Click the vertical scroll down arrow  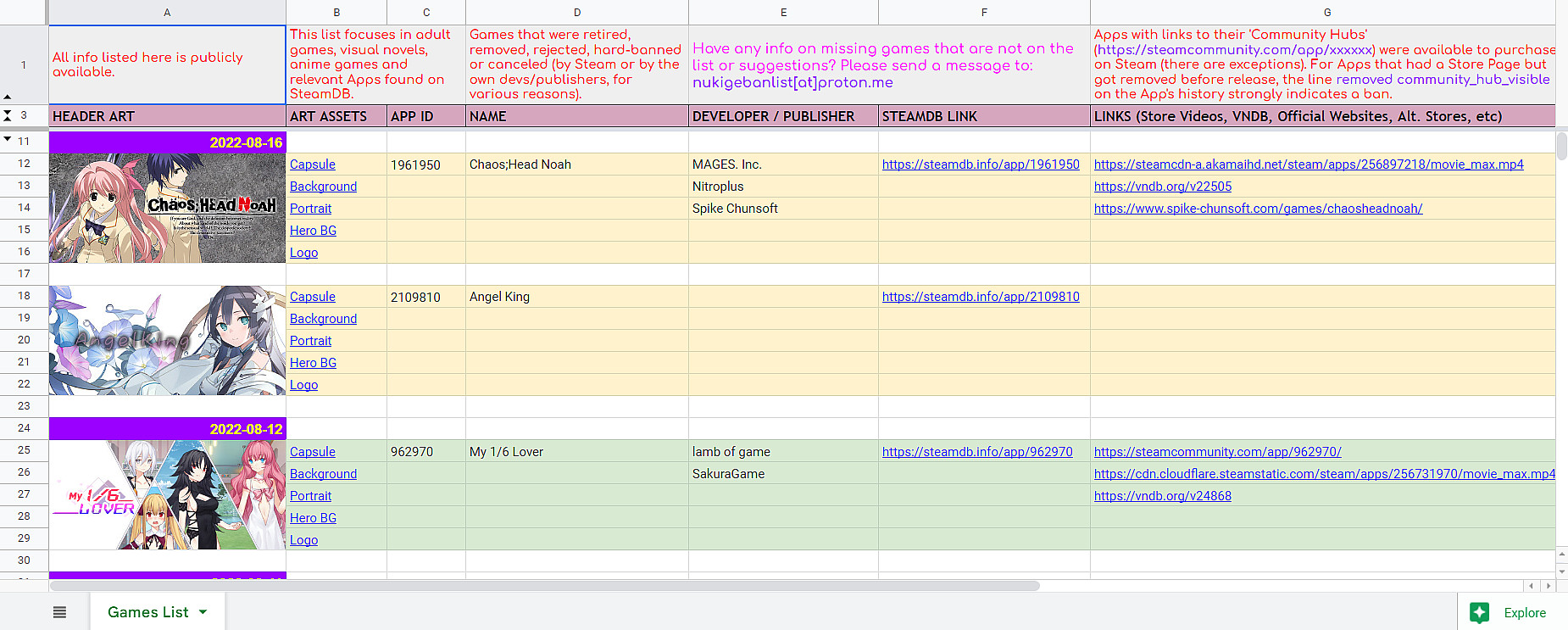click(1561, 570)
